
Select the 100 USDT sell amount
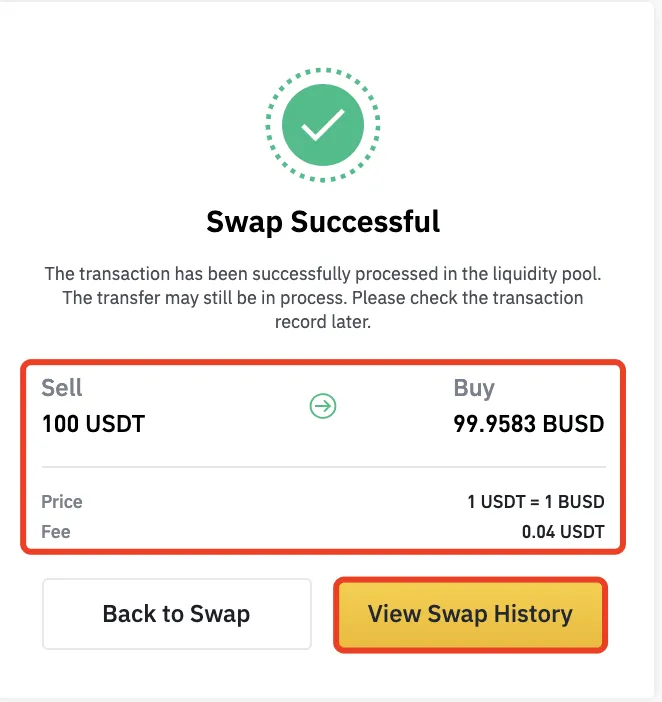[x=93, y=424]
